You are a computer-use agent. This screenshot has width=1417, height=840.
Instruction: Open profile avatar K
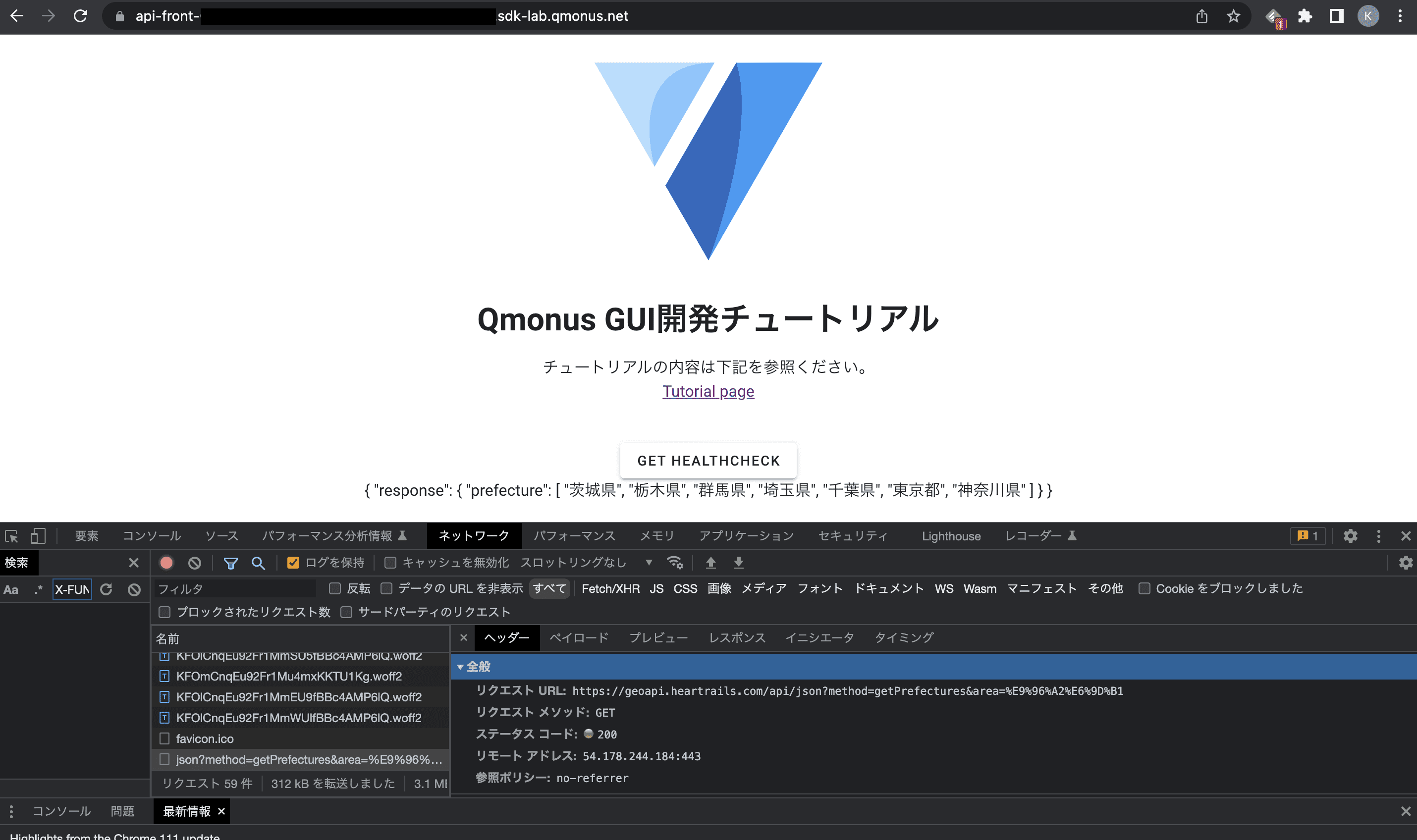[x=1368, y=16]
